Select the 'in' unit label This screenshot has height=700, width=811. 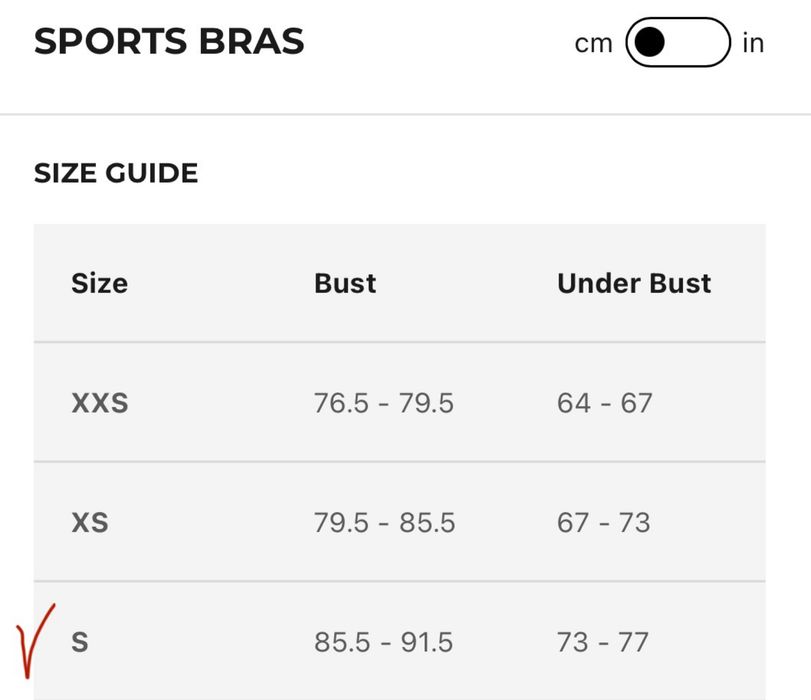click(x=753, y=43)
